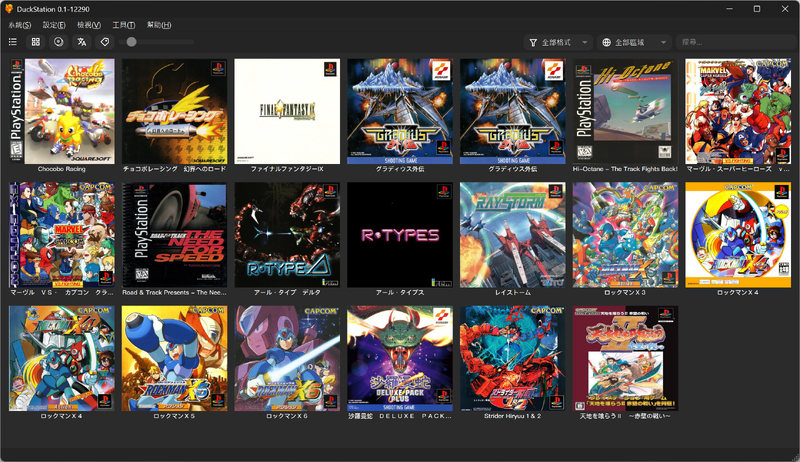Open the 檢視(V) menu

pyautogui.click(x=89, y=25)
